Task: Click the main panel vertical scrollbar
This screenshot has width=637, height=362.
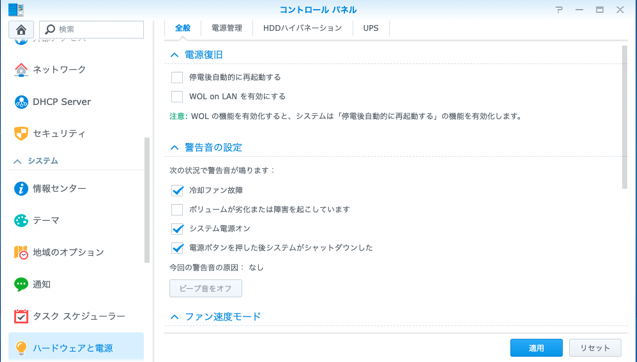Action: (x=624, y=117)
